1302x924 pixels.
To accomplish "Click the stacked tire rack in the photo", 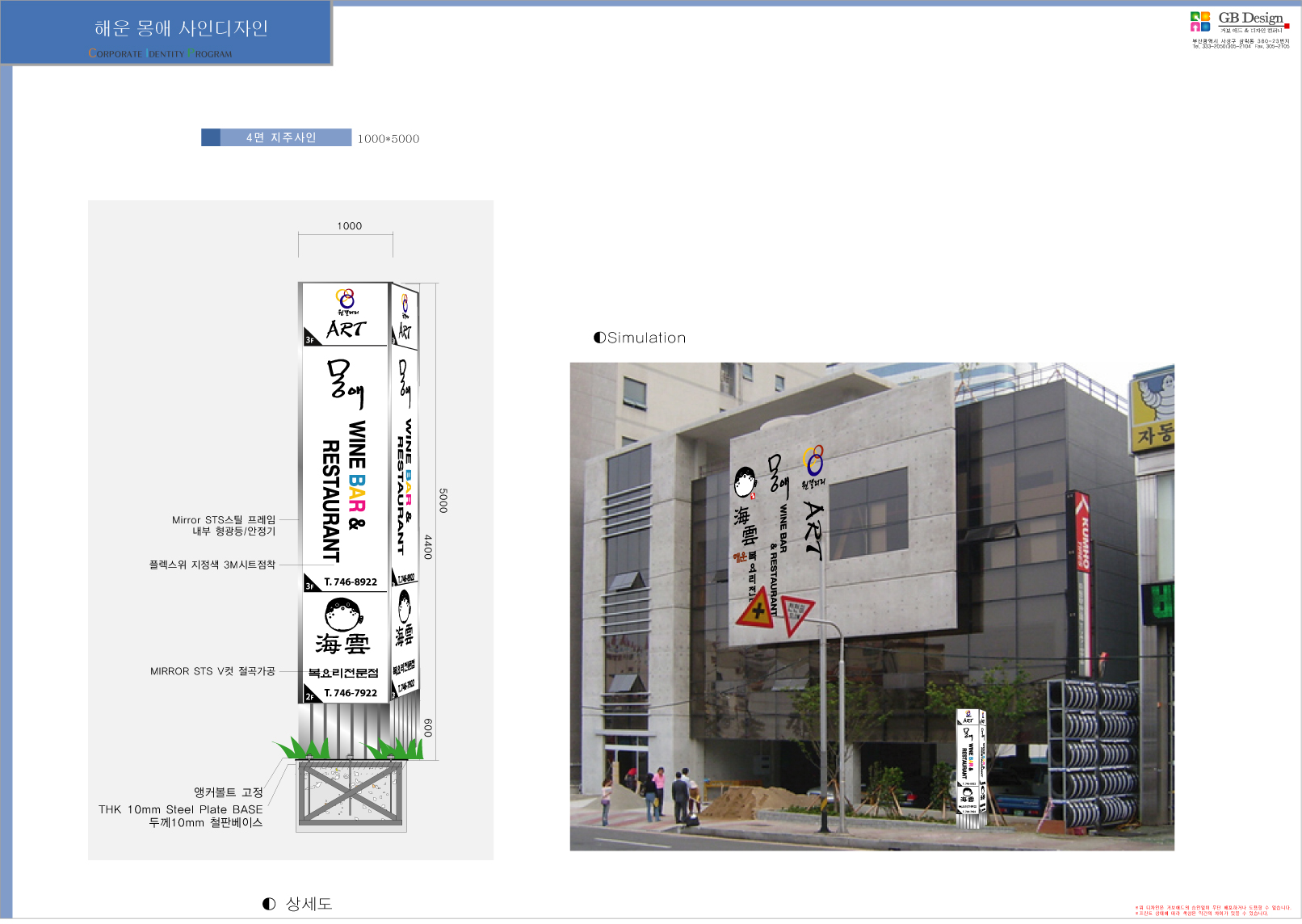I will [x=1093, y=754].
